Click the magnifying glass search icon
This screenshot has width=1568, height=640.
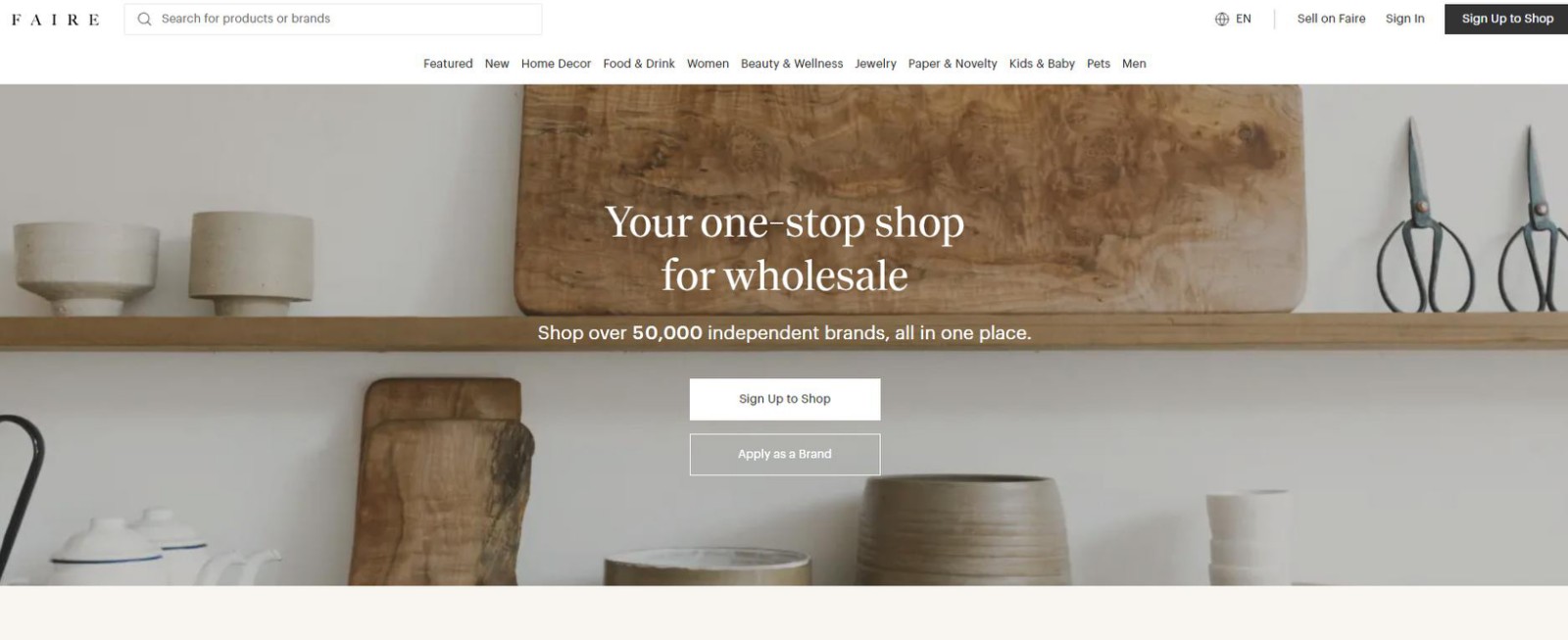[144, 19]
